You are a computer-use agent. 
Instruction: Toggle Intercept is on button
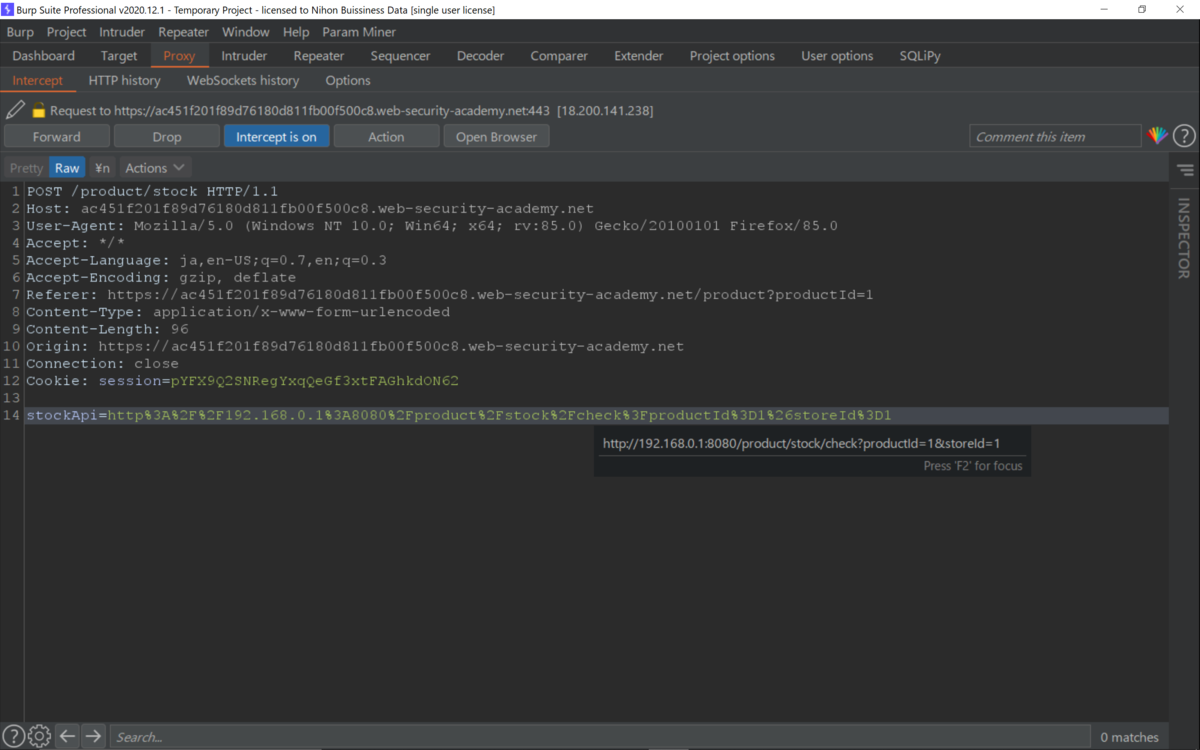pyautogui.click(x=276, y=136)
